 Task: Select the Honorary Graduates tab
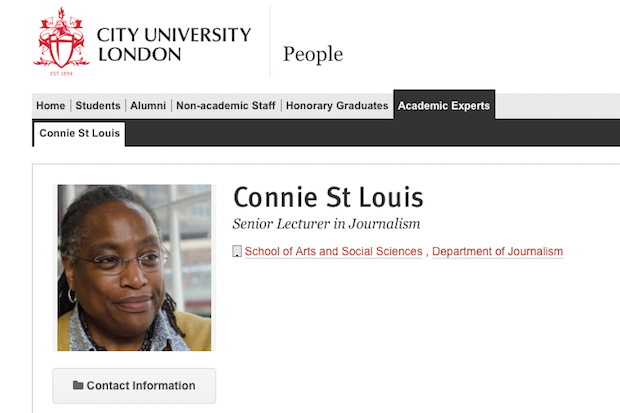tap(337, 106)
